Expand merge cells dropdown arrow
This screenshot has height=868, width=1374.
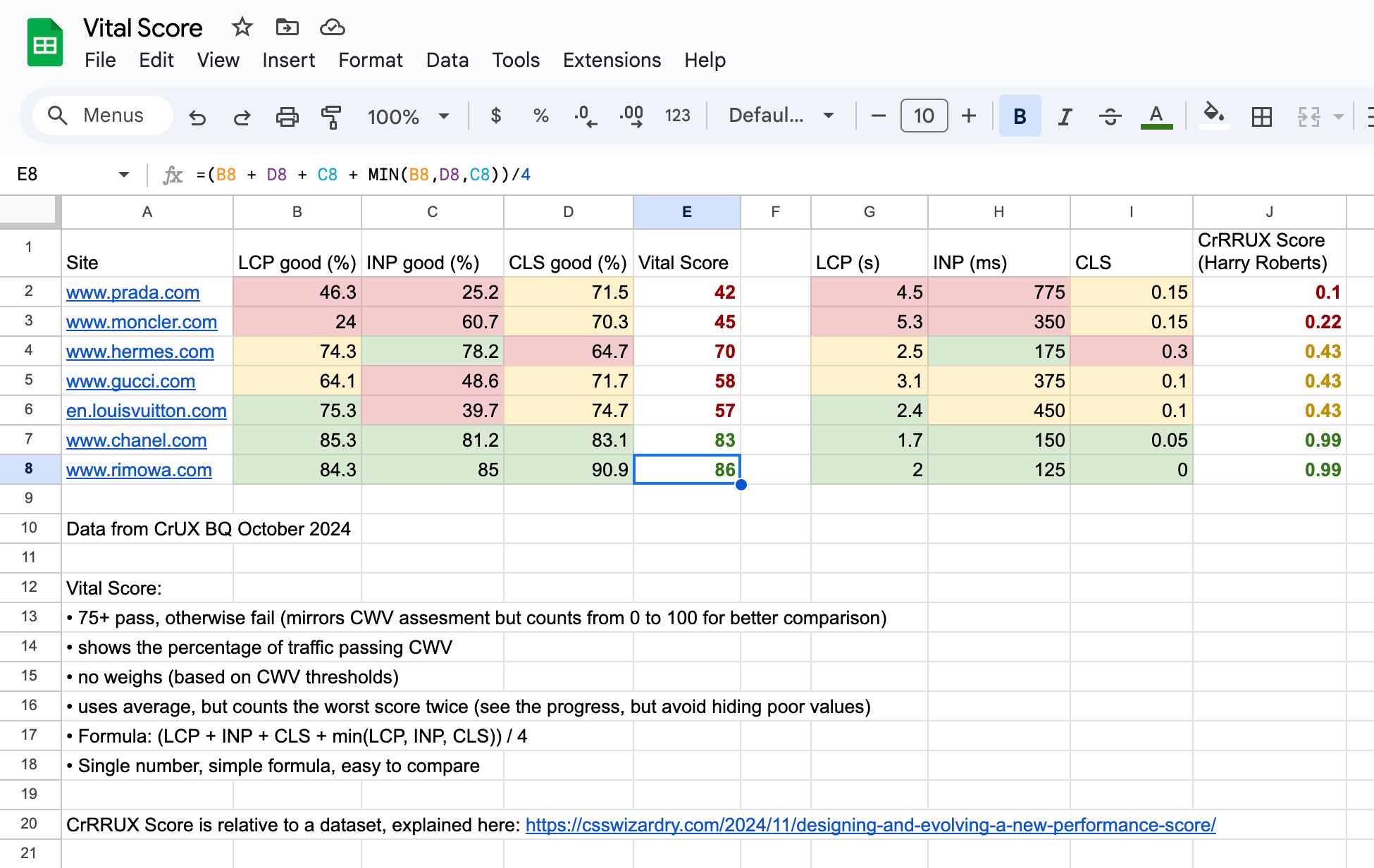(1339, 116)
